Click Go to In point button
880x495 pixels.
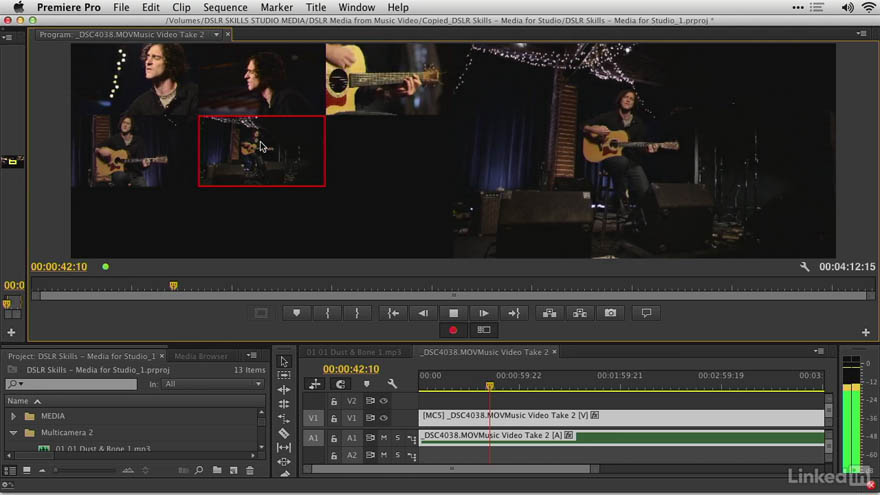(393, 313)
